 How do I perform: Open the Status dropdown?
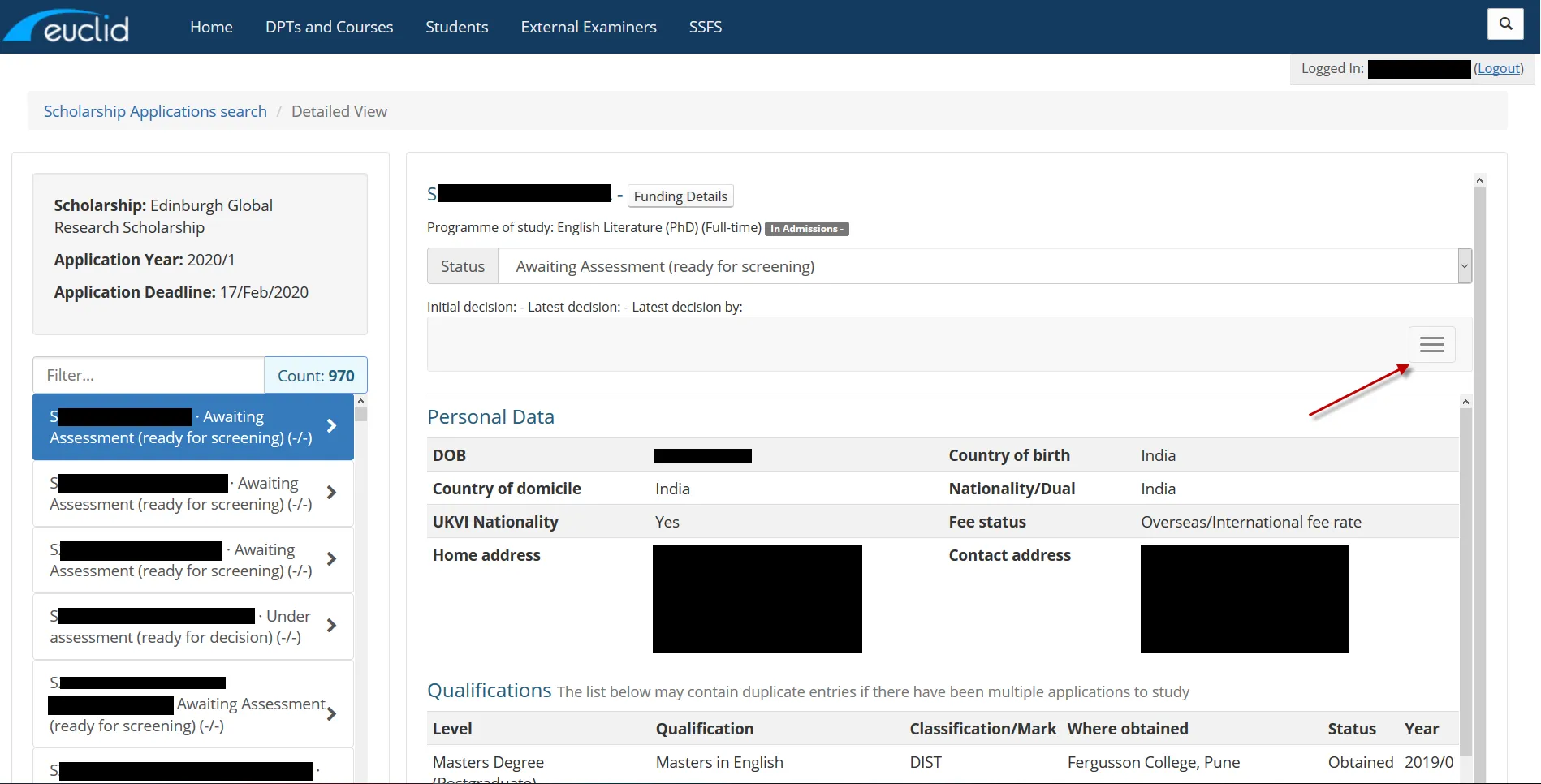984,266
